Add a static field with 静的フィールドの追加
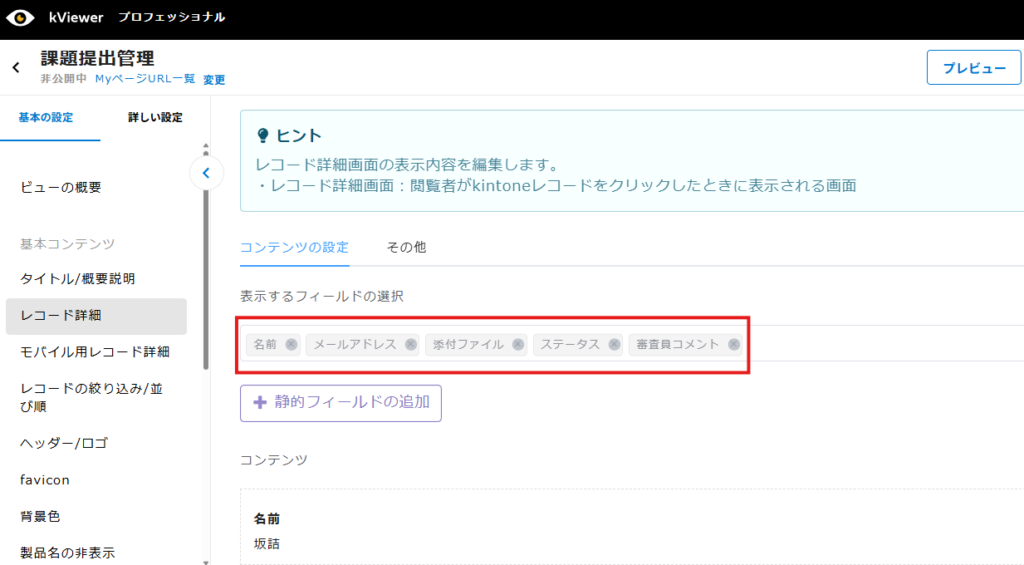This screenshot has width=1024, height=565. click(x=340, y=402)
